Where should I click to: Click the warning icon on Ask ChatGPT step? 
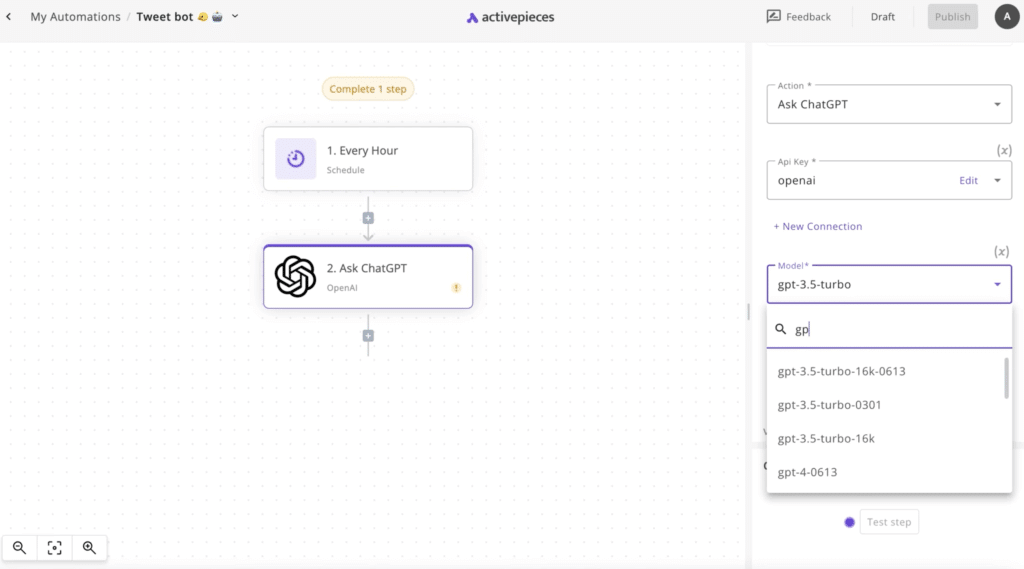coord(456,287)
